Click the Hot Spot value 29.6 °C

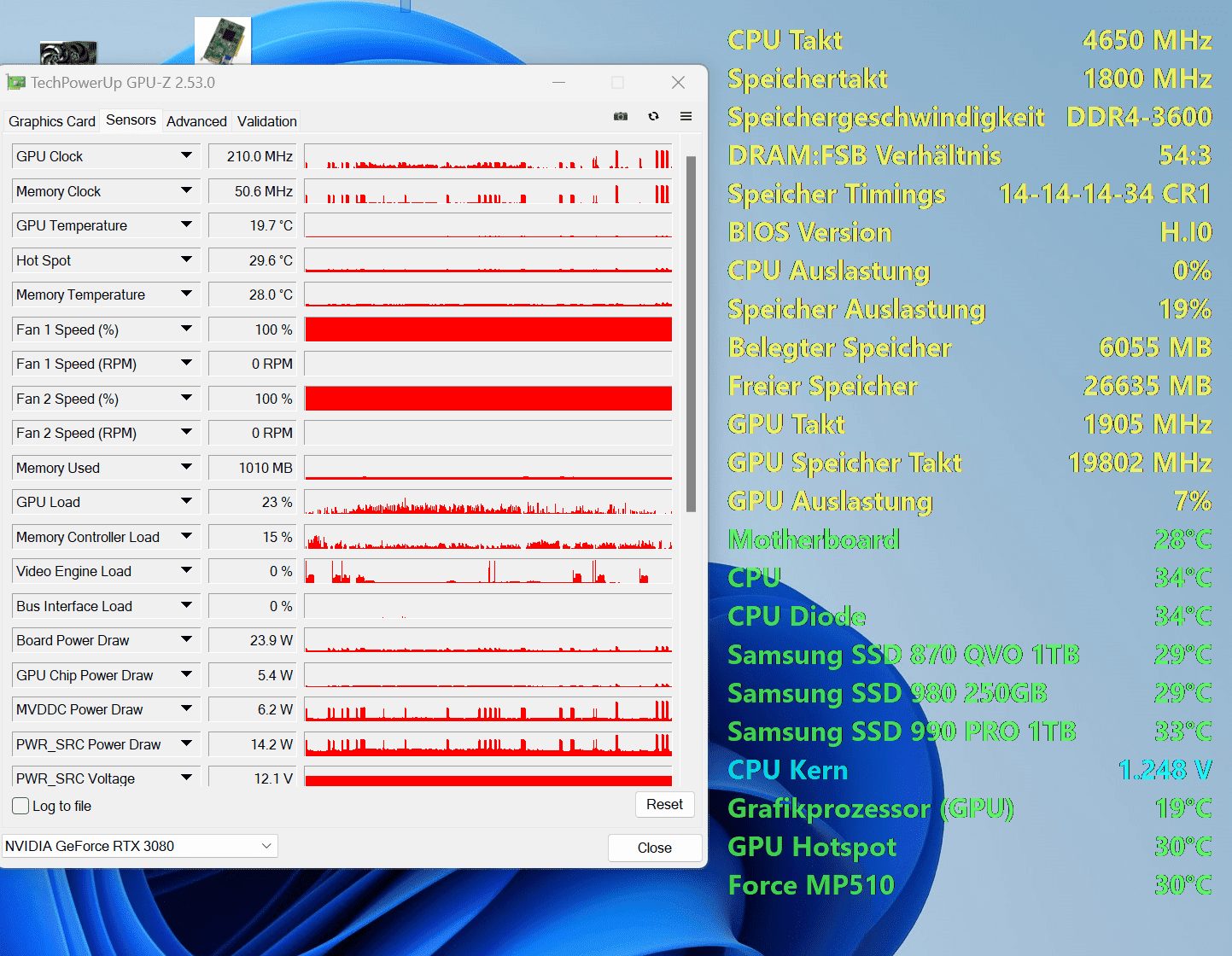(252, 260)
